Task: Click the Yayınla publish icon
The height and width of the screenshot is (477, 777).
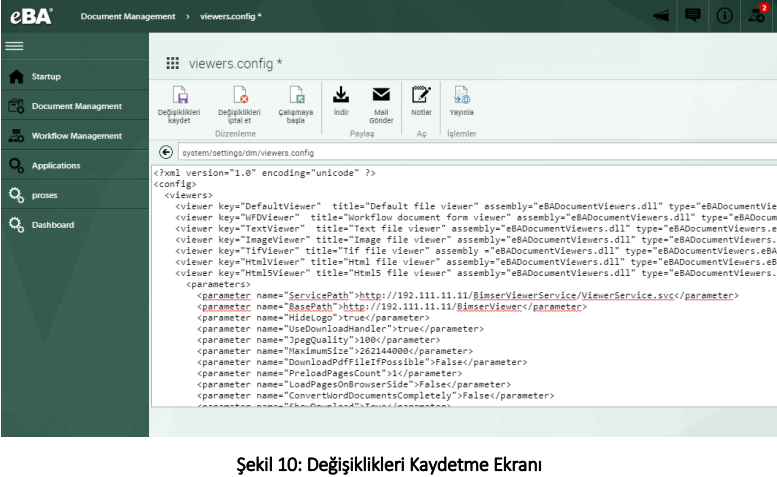Action: pos(461,96)
